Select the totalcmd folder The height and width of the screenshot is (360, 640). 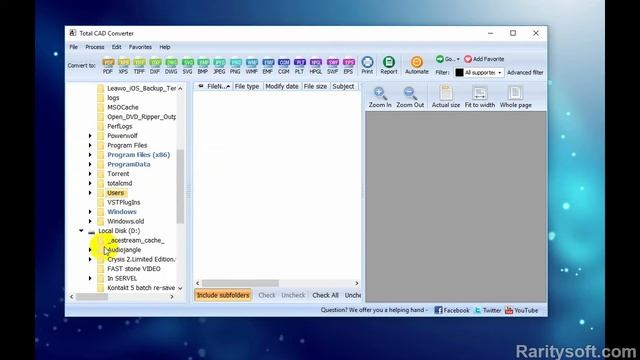pyautogui.click(x=120, y=183)
